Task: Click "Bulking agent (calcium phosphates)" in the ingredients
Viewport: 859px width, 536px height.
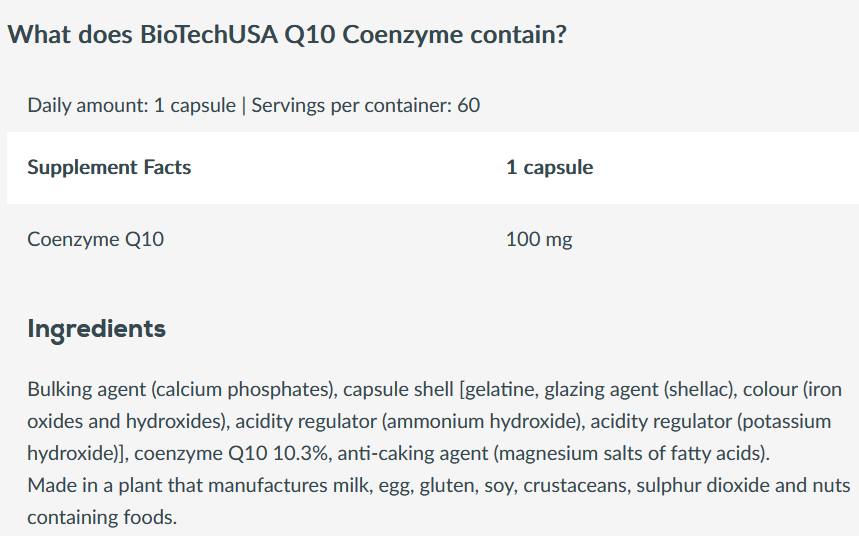Action: (180, 389)
